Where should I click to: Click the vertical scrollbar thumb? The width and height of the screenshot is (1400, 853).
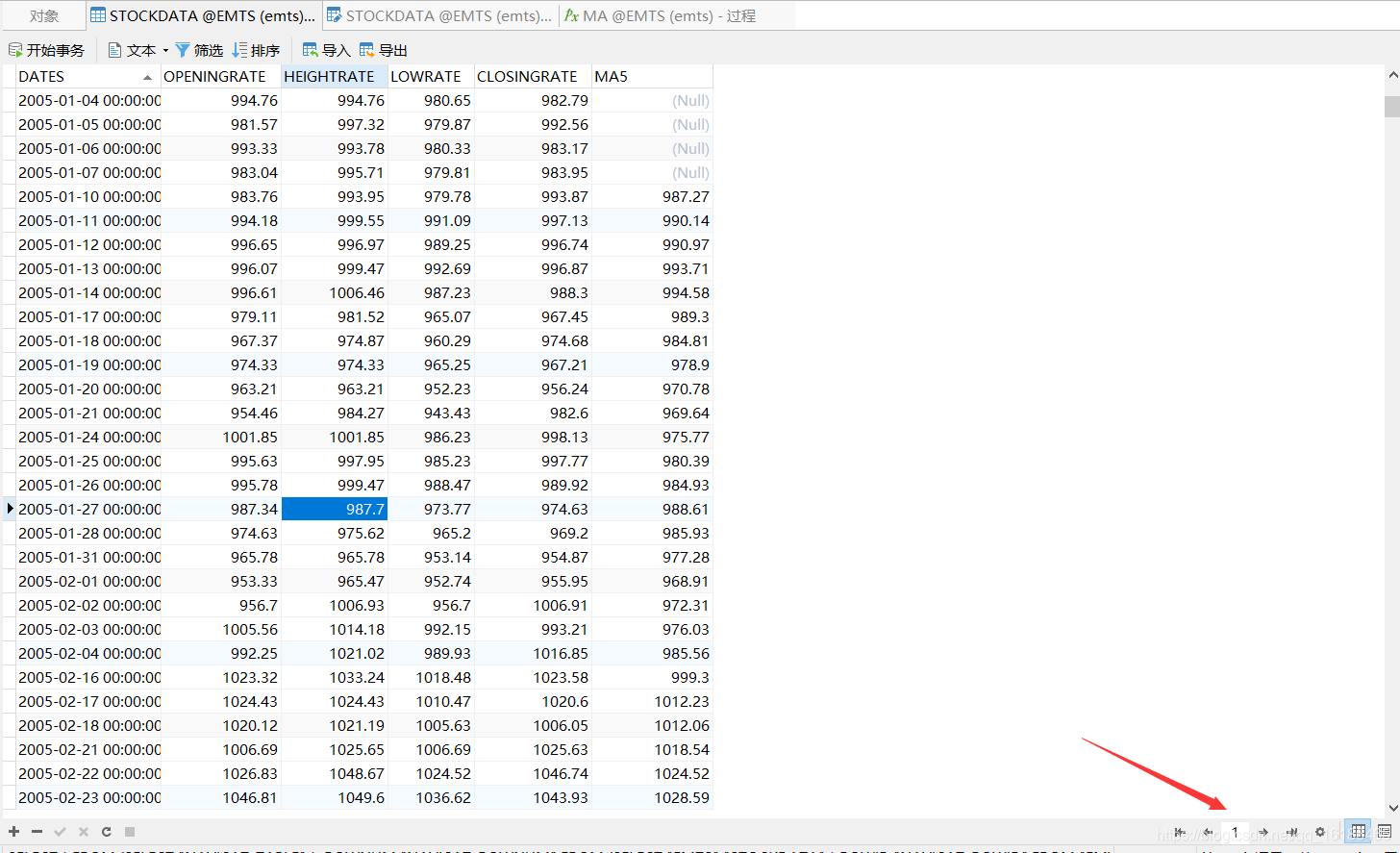pyautogui.click(x=1392, y=106)
